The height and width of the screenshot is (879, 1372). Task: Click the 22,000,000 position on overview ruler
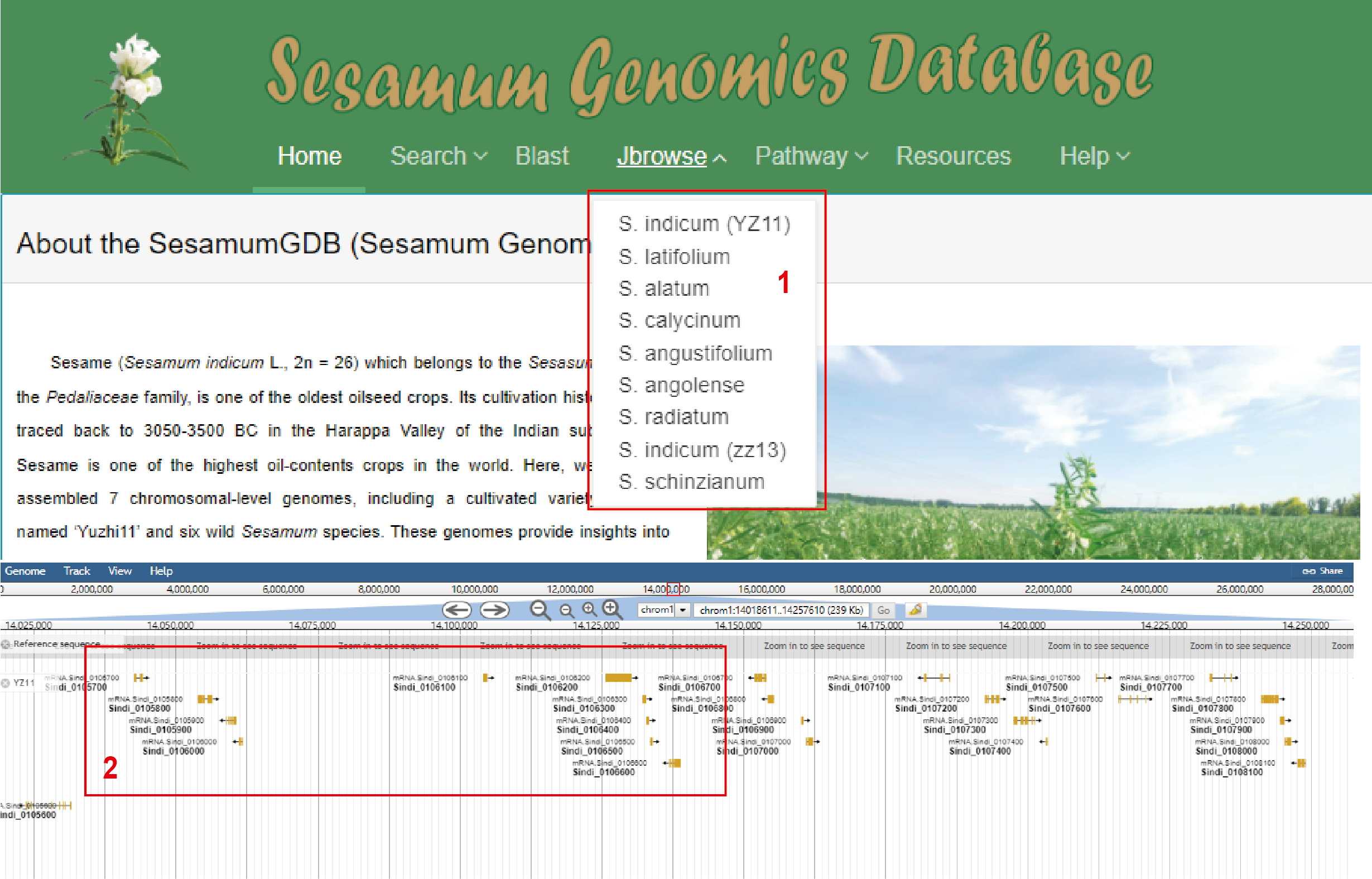pos(1048,589)
